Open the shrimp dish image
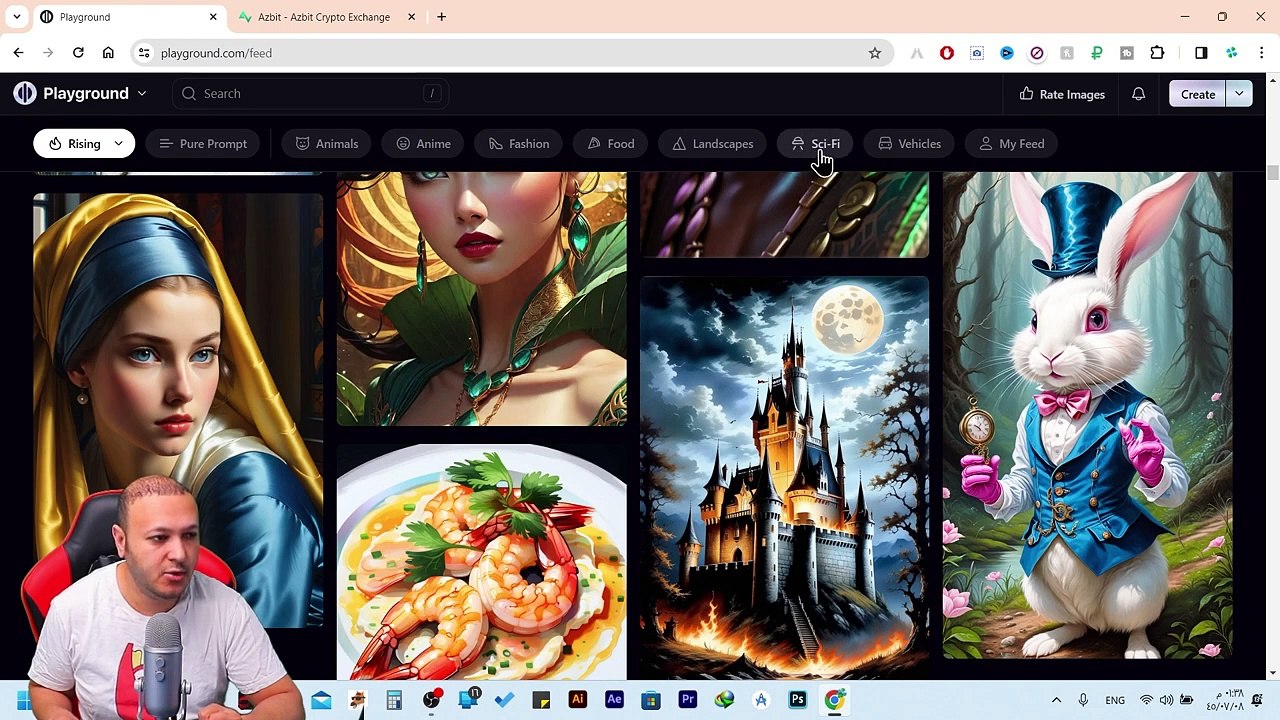 pyautogui.click(x=482, y=563)
